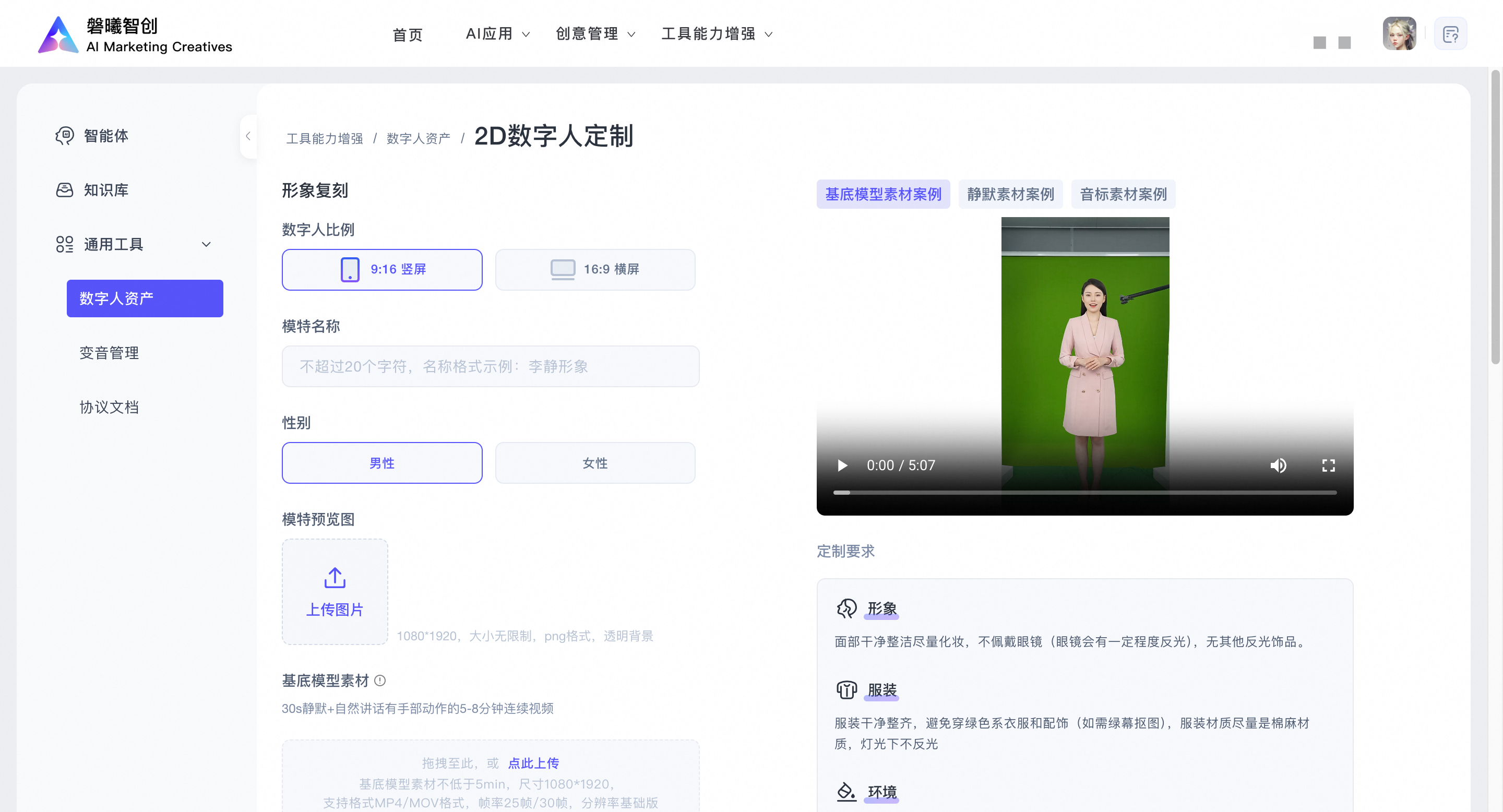Viewport: 1503px width, 812px height.
Task: Collapse the sidebar with the arrow handle
Action: click(x=248, y=136)
